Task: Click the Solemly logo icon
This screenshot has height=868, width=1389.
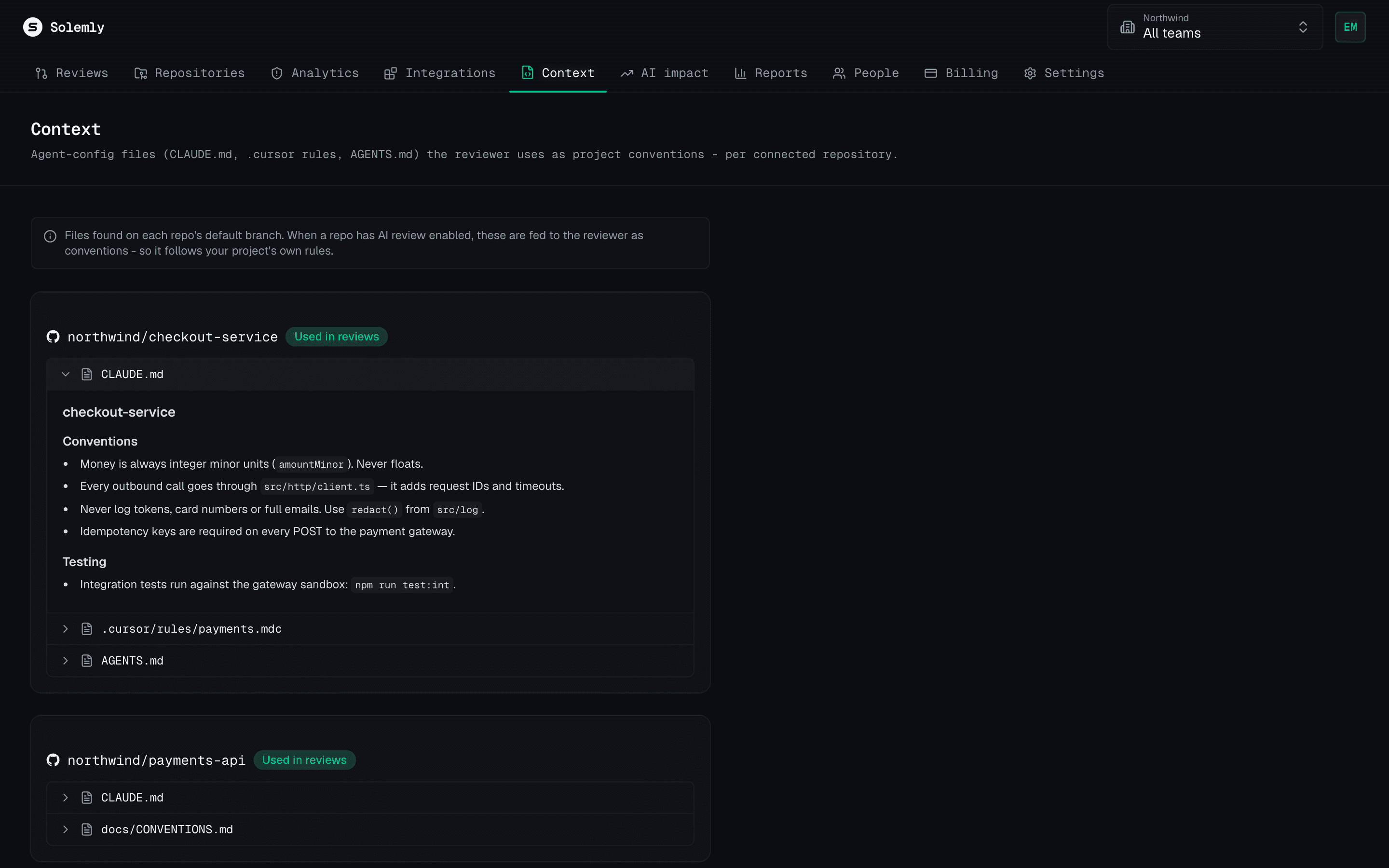Action: pyautogui.click(x=33, y=27)
